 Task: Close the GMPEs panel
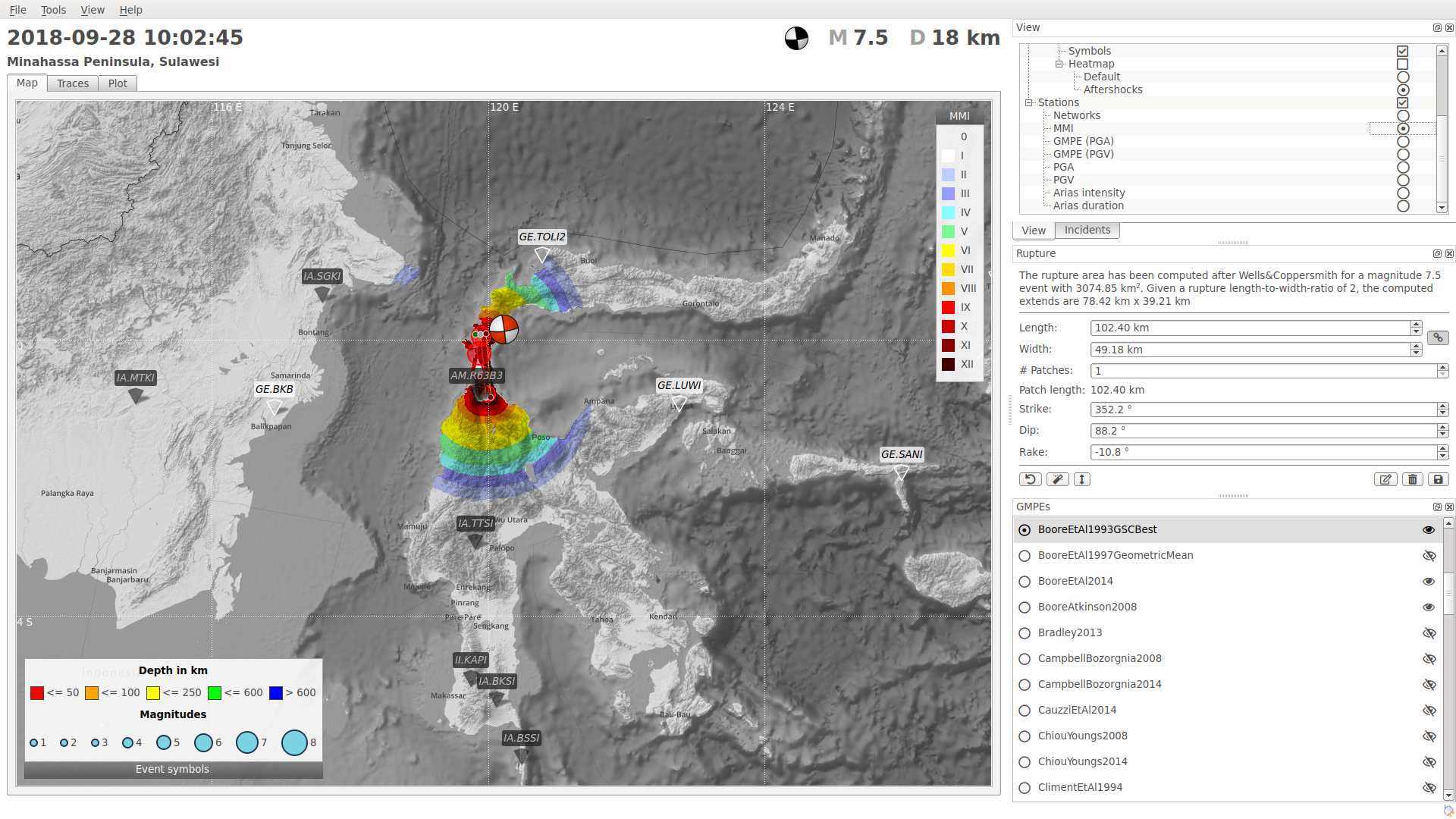1449,507
